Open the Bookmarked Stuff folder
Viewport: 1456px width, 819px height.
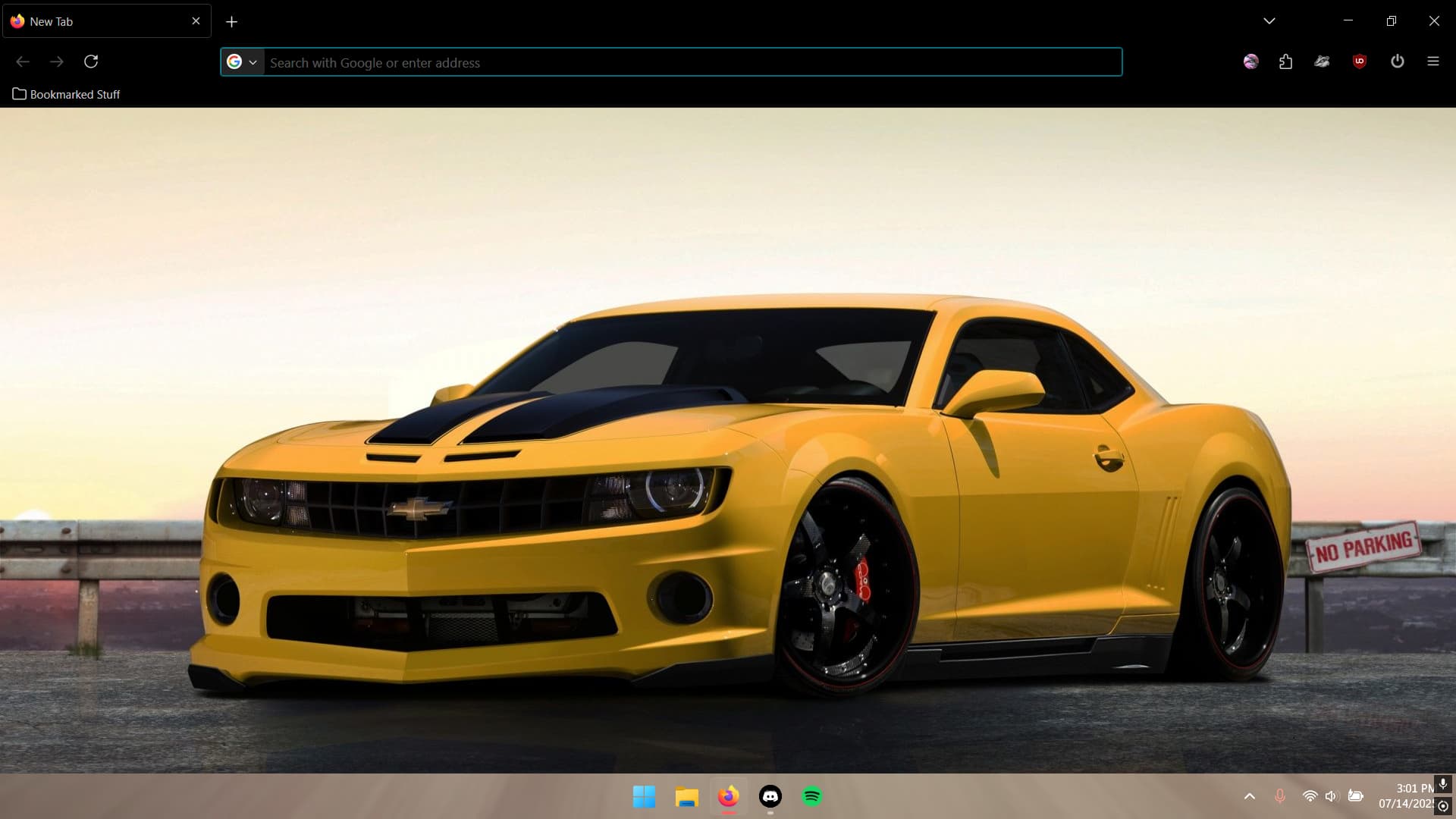point(66,94)
